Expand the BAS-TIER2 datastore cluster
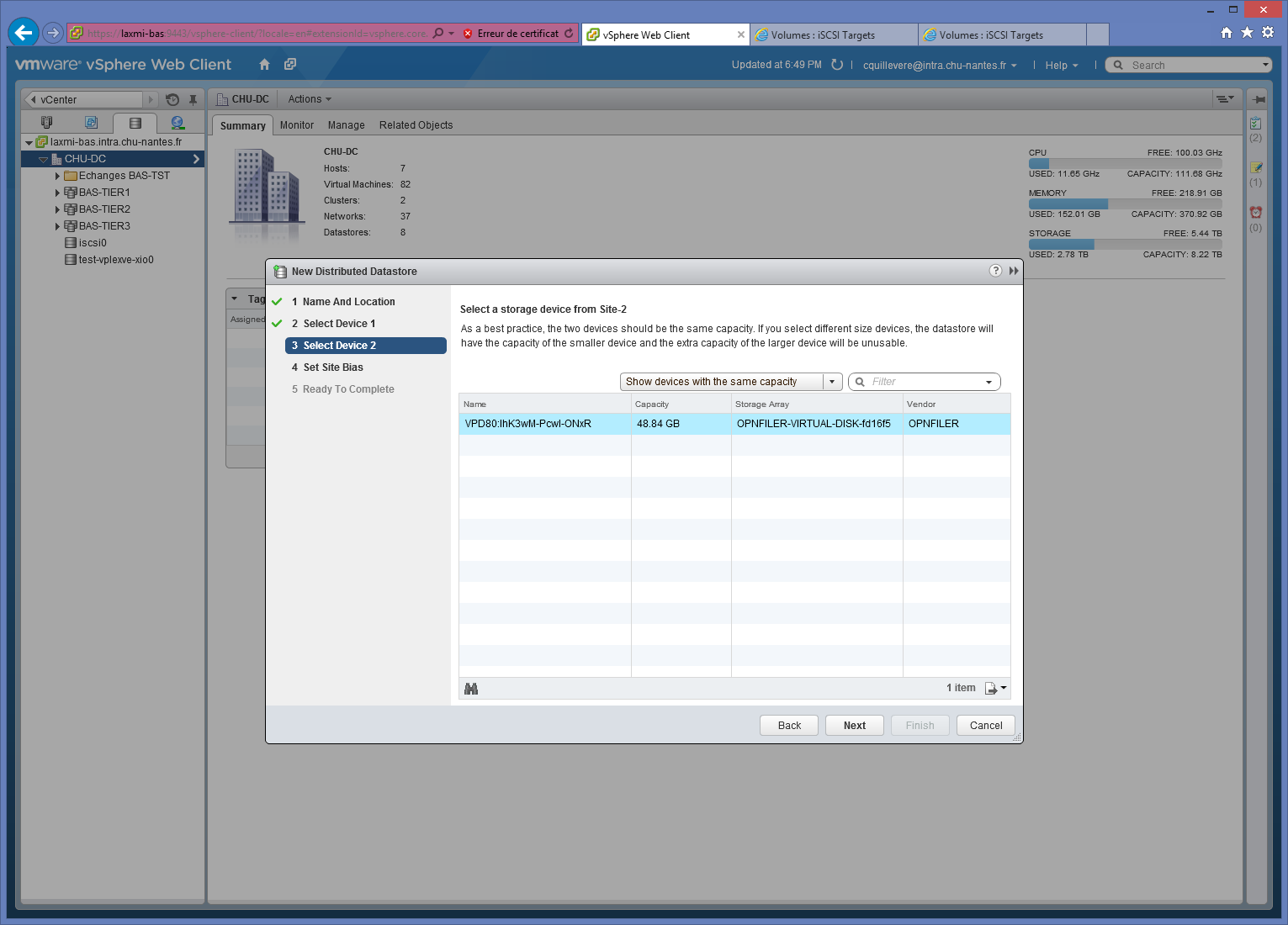Viewport: 1288px width, 925px height. (57, 209)
